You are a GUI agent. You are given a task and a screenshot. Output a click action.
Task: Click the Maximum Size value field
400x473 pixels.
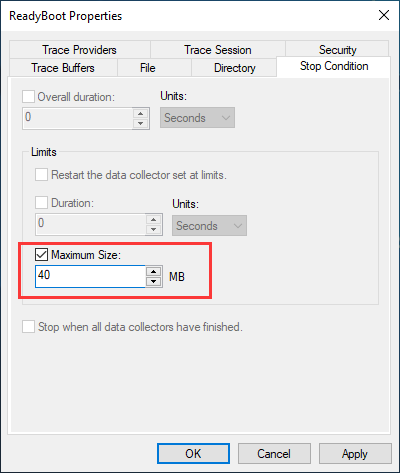click(x=90, y=276)
